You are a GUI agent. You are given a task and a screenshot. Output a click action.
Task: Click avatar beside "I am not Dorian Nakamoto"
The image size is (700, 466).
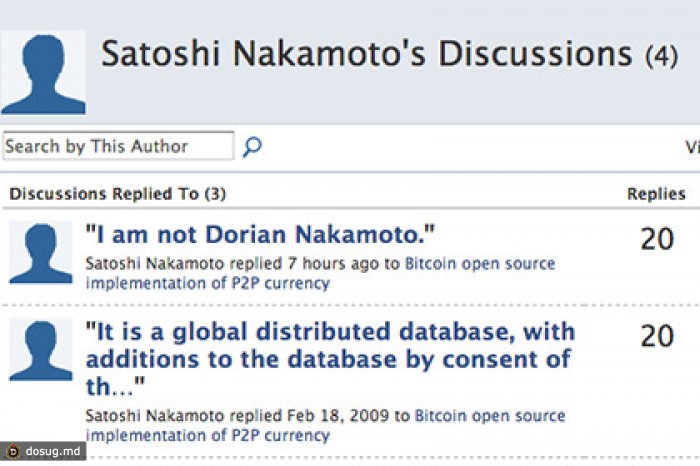(x=41, y=253)
